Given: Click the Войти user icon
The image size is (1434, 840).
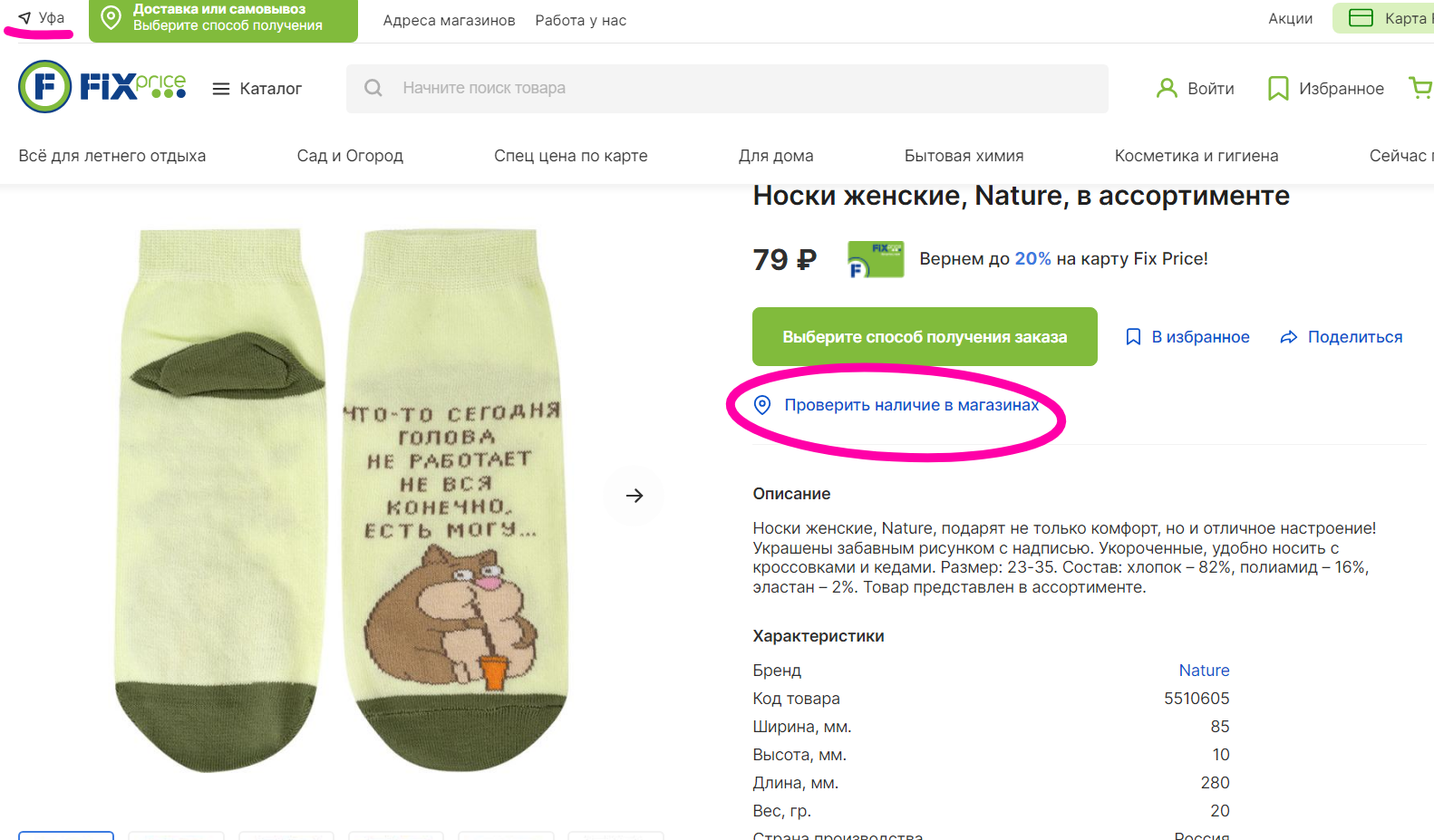Looking at the screenshot, I should tap(1166, 88).
